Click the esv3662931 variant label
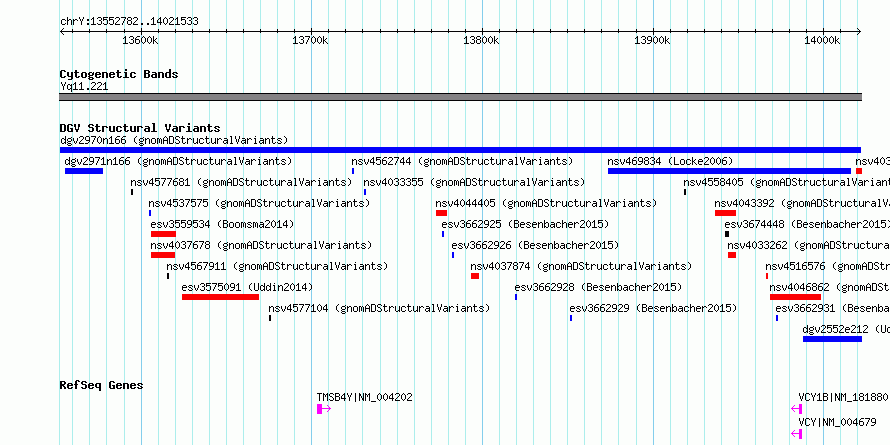 pos(833,308)
